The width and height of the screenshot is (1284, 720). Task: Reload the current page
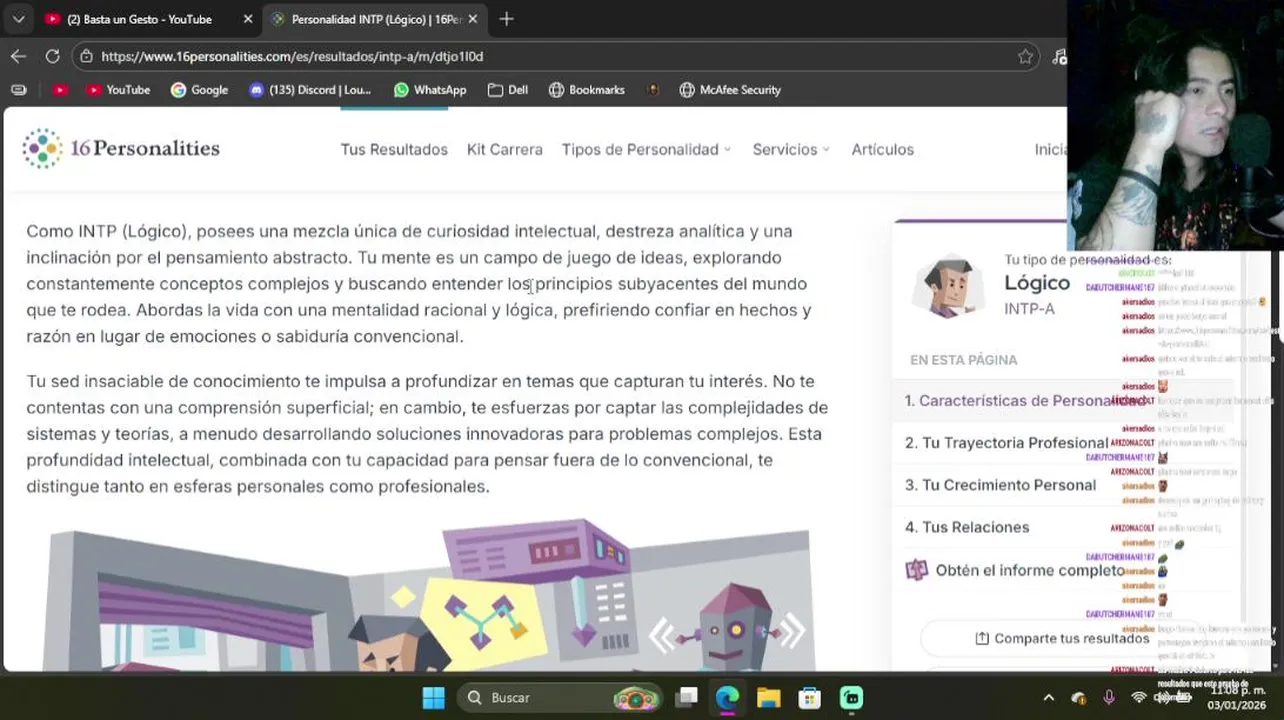(52, 56)
